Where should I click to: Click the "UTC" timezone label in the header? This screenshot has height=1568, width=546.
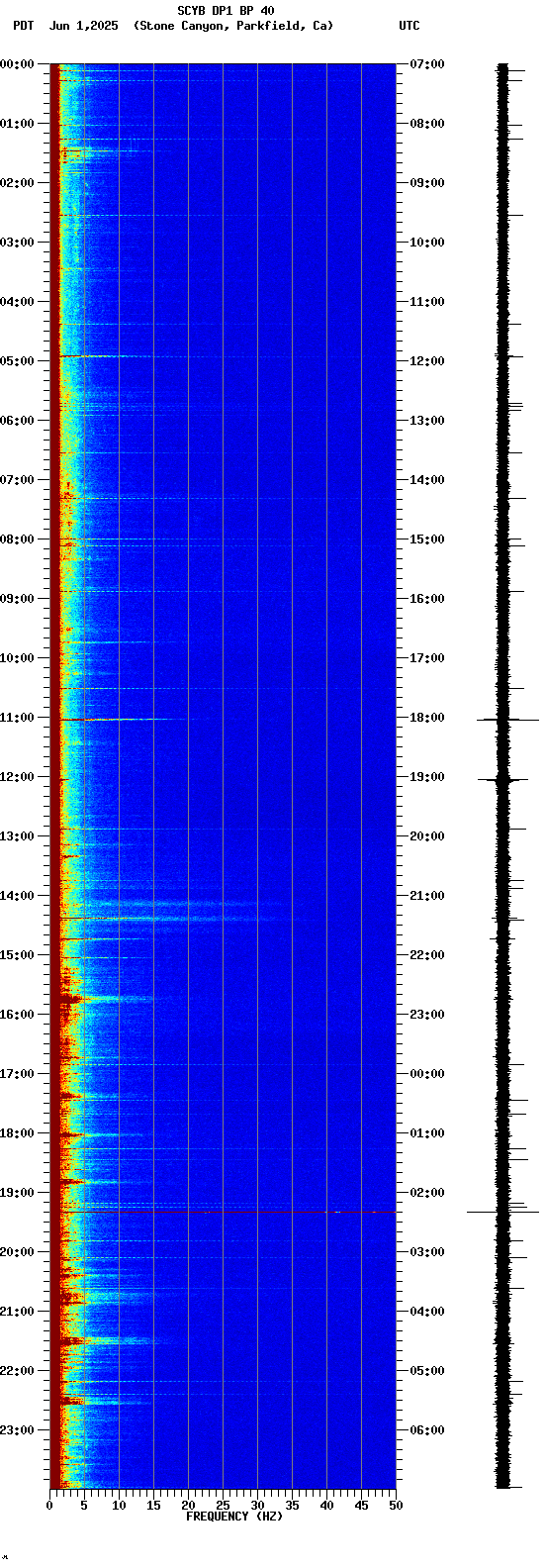(409, 26)
